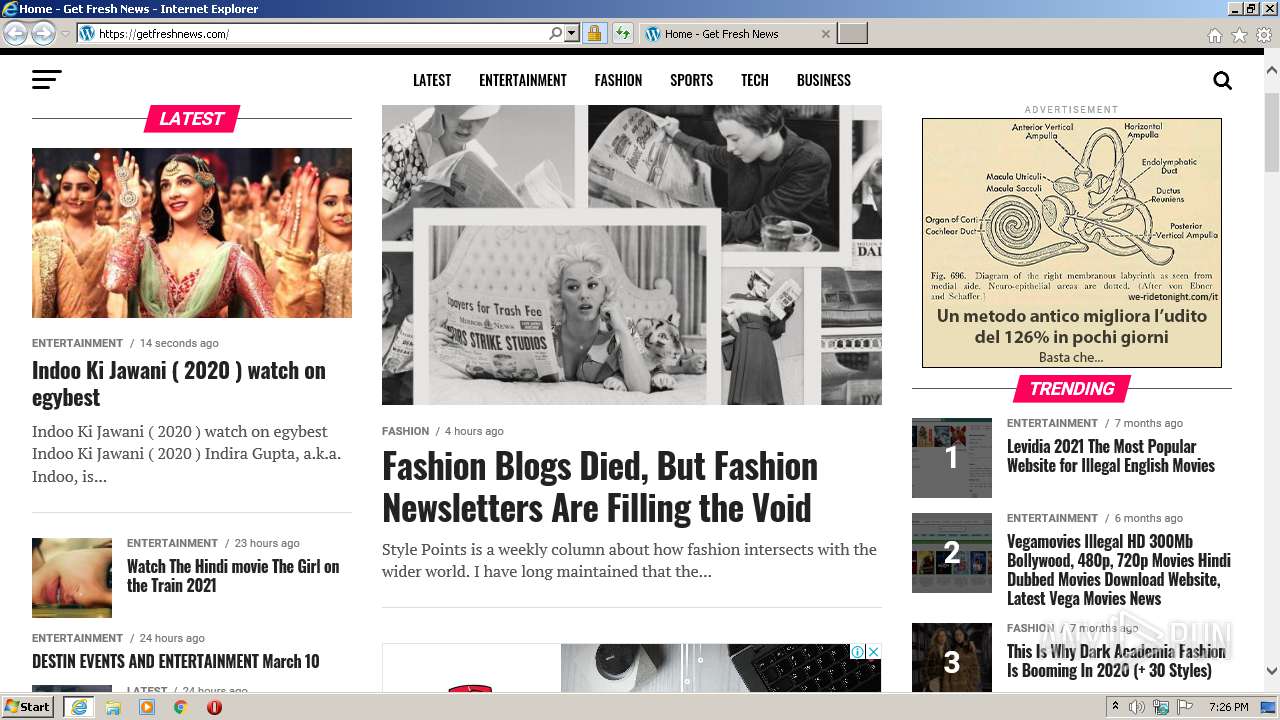This screenshot has width=1280, height=720.
Task: Click the Indoo Ki Jawani article image
Action: (x=192, y=233)
